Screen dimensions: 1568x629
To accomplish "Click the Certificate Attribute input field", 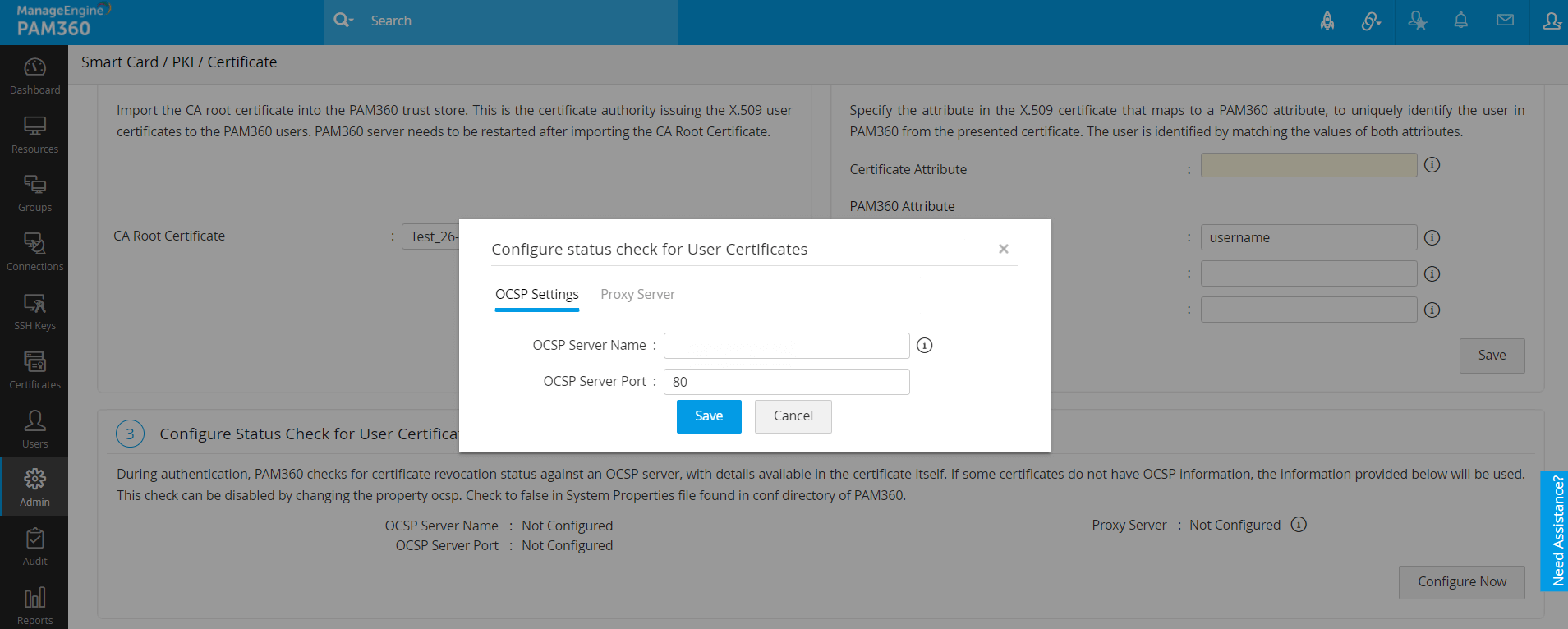I will 1308,165.
